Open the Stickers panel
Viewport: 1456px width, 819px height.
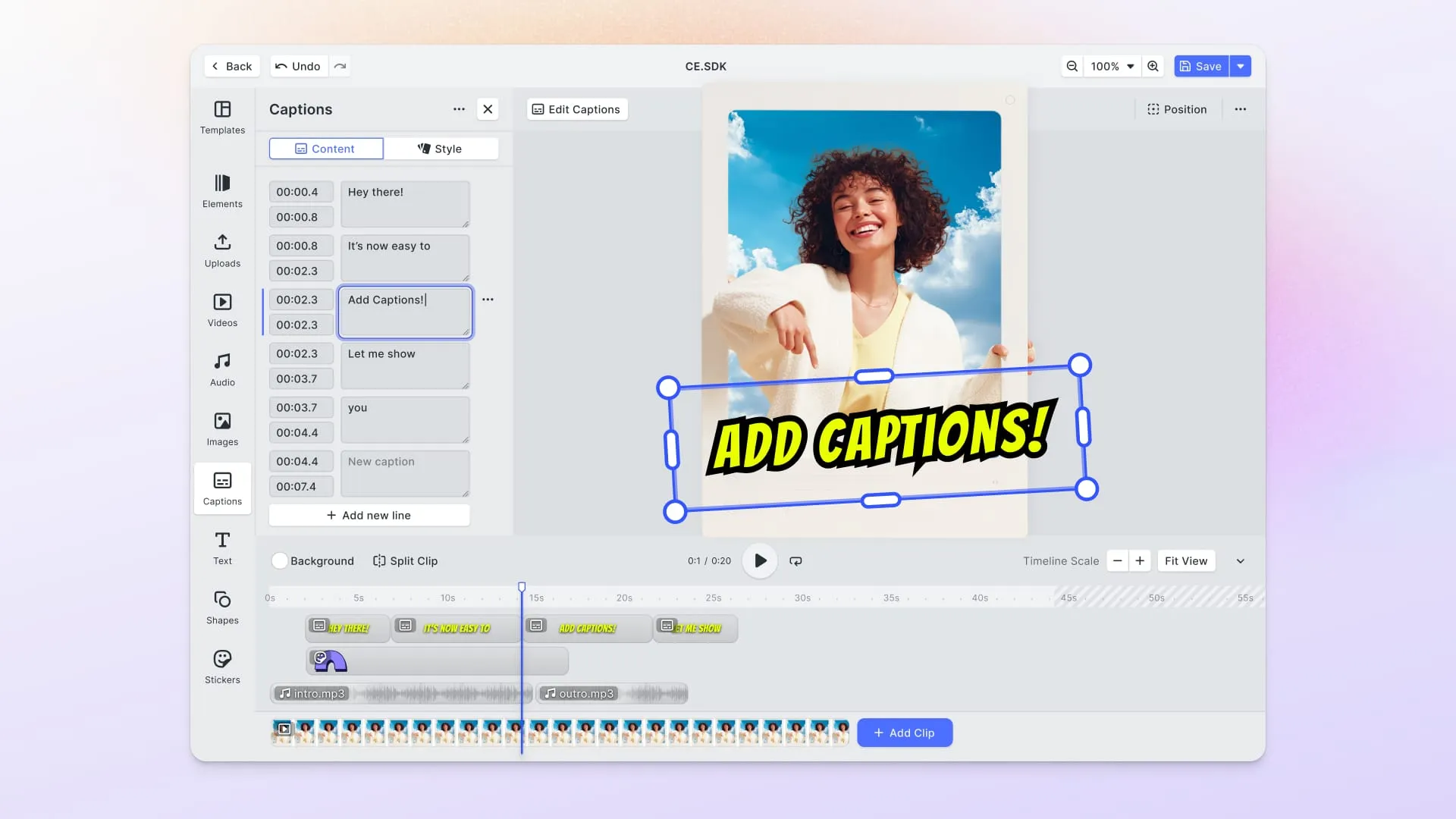coord(222,667)
